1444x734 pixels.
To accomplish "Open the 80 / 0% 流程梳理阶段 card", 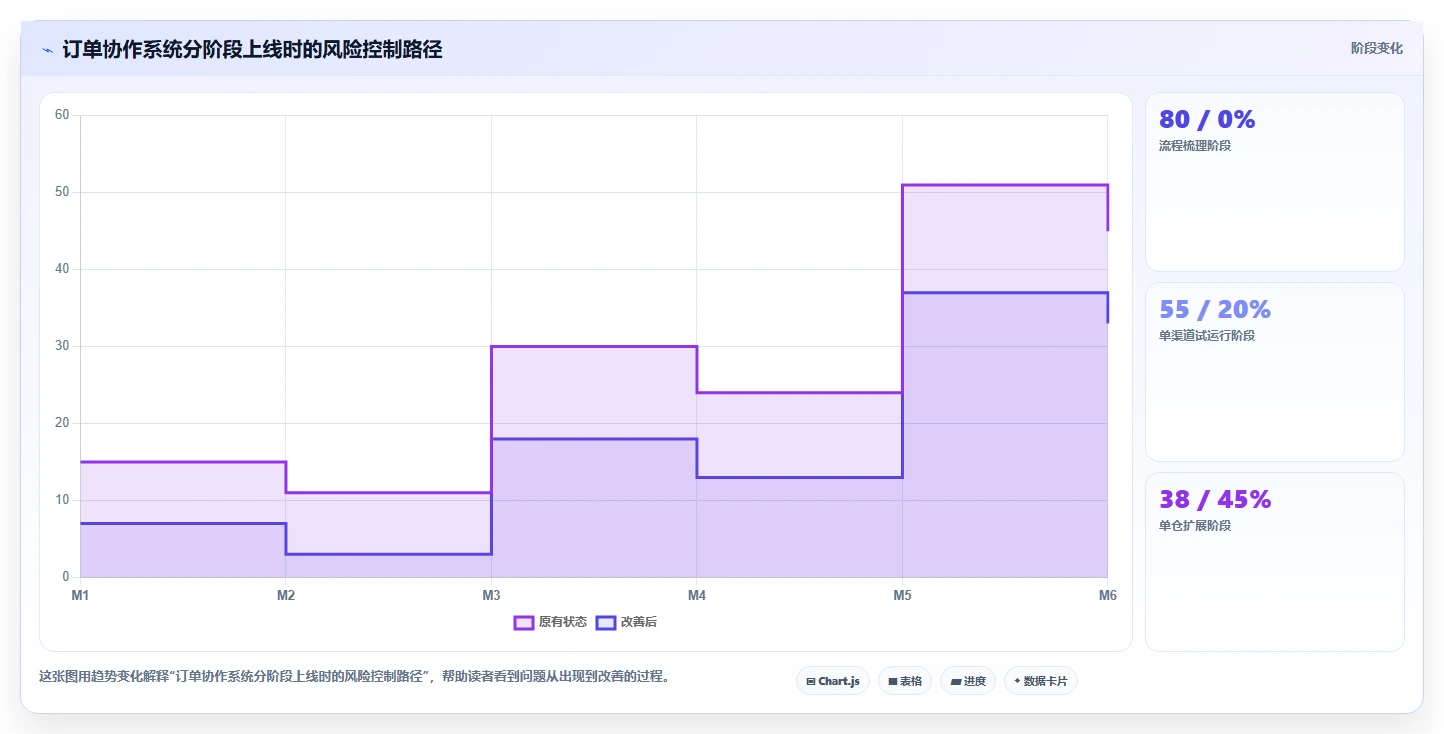I will coord(1275,182).
